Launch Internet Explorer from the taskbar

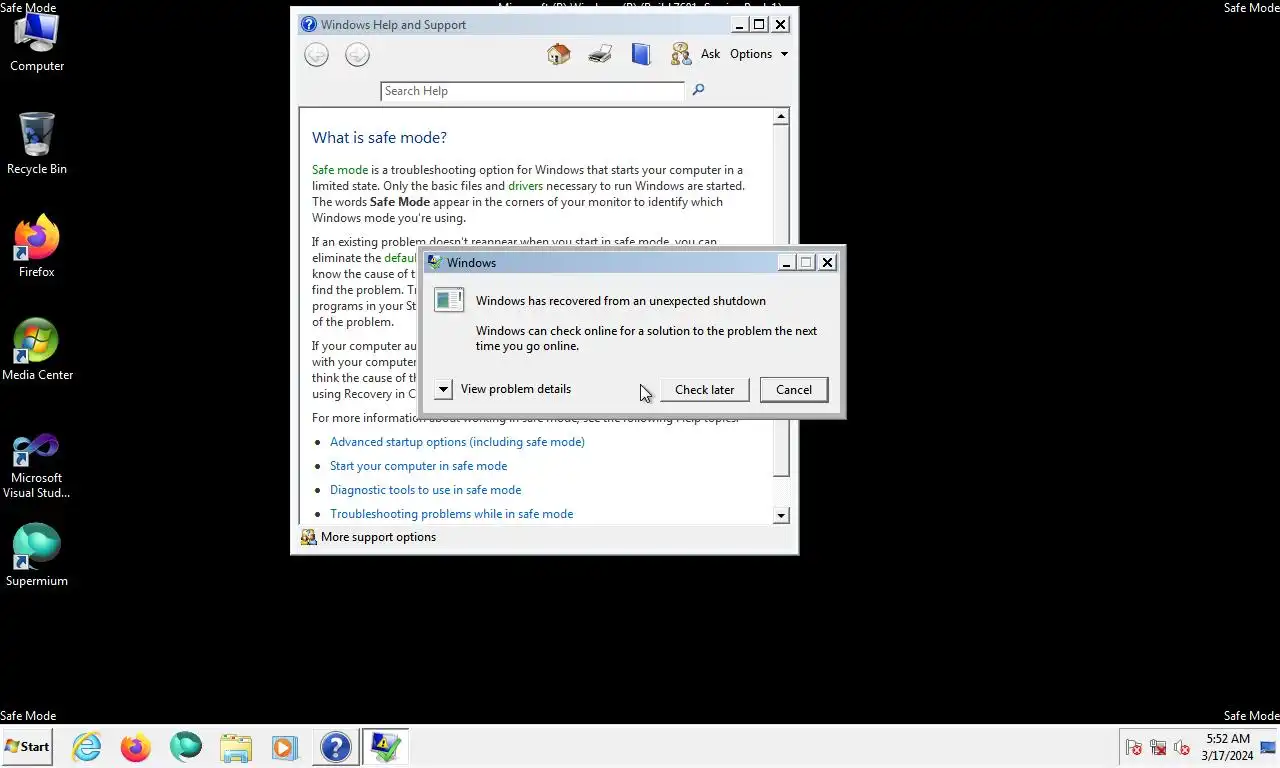pos(87,747)
